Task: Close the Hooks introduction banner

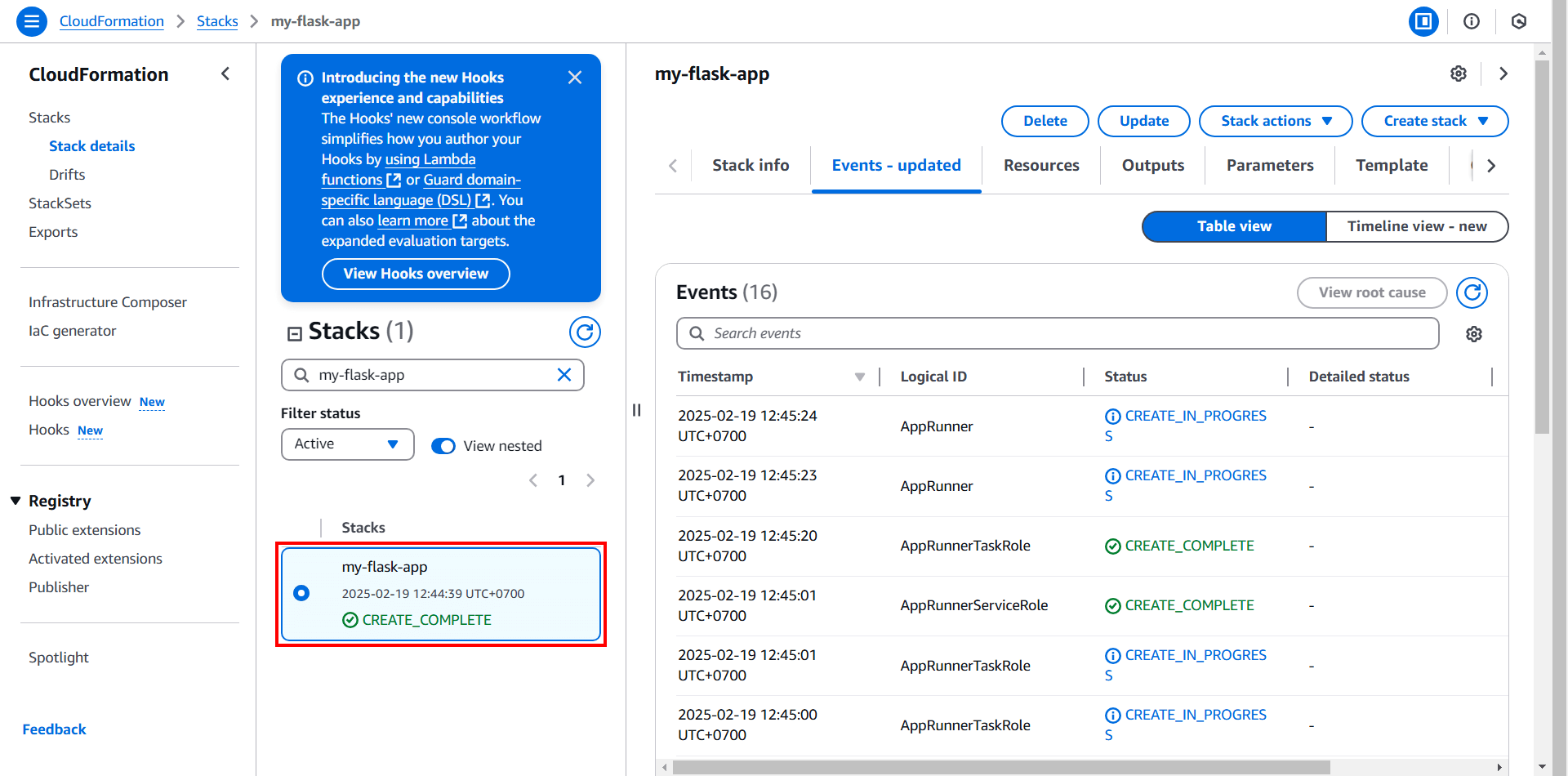Action: 575,78
